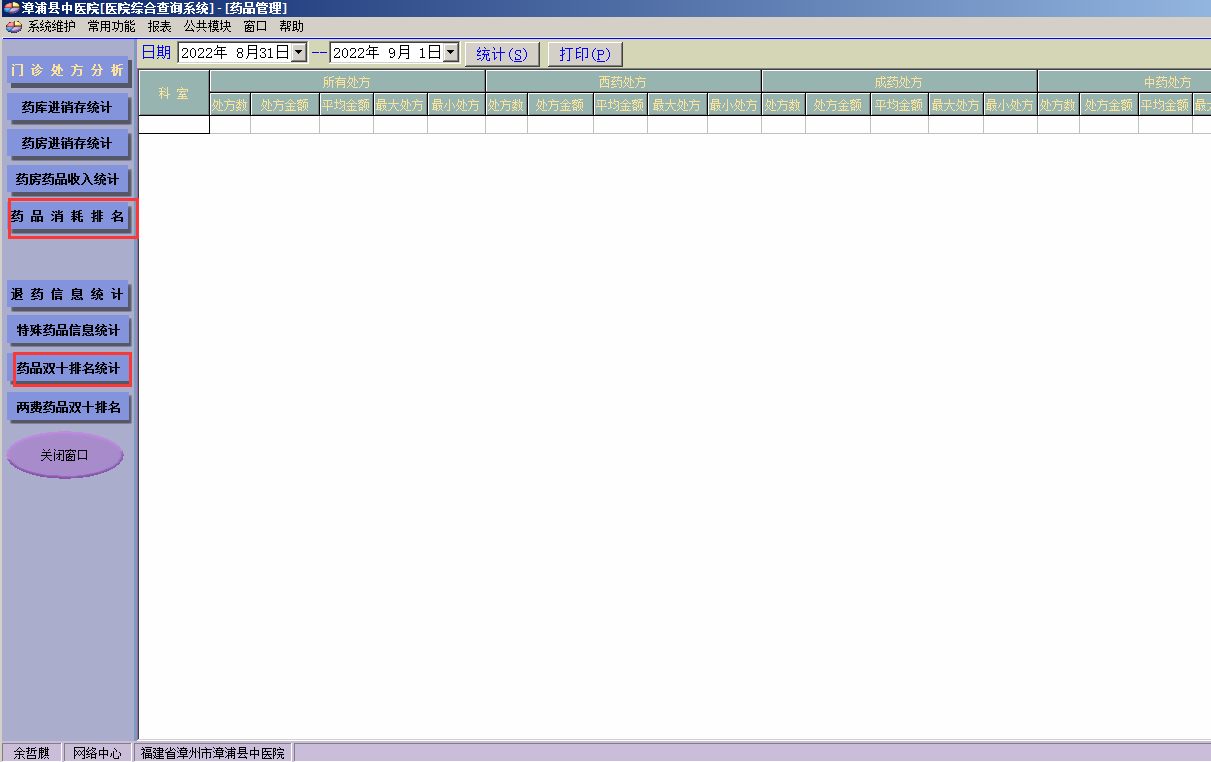Click 网络中心 in the status bar
The width and height of the screenshot is (1211, 762).
97,753
